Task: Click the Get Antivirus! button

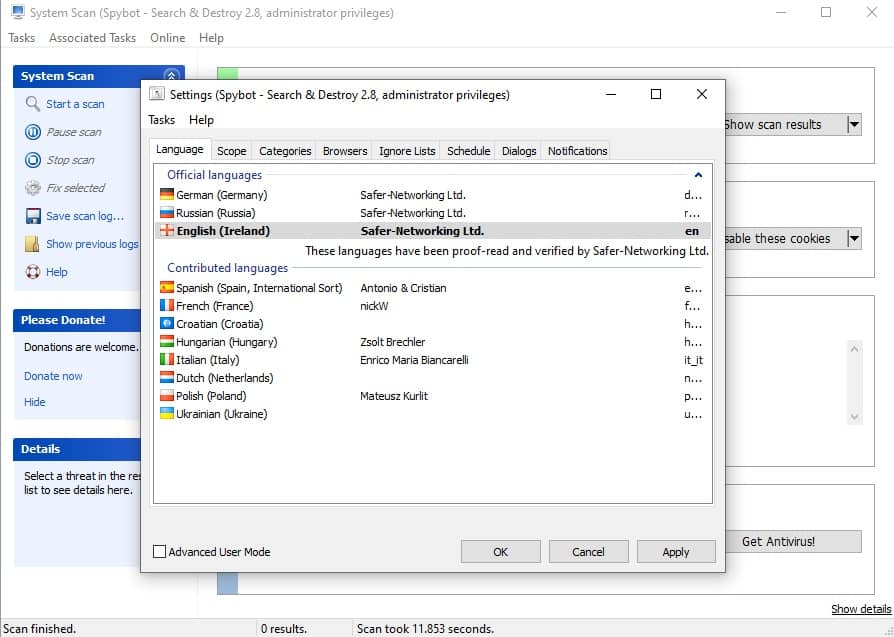Action: [x=793, y=541]
